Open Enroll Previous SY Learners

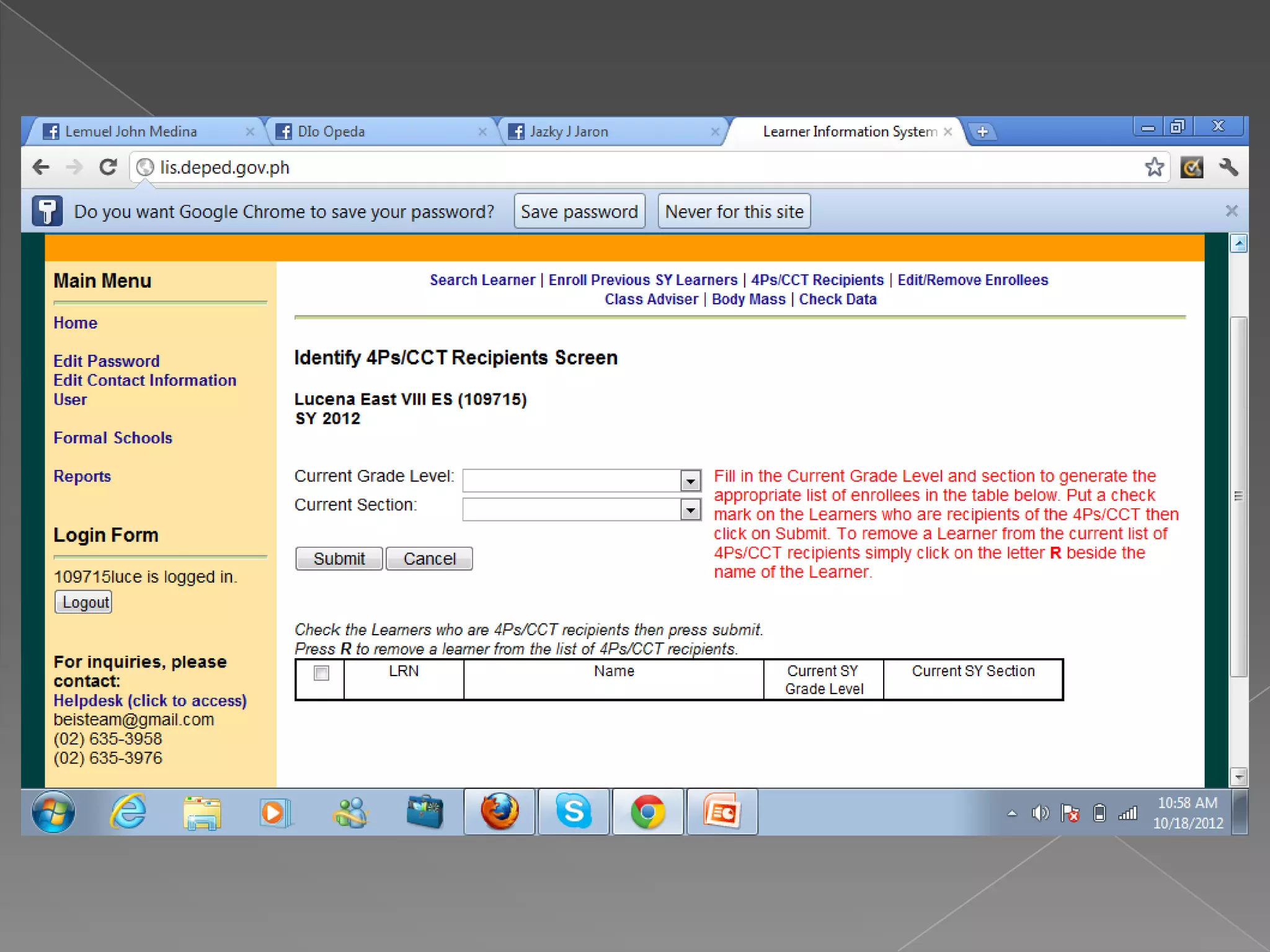click(643, 280)
